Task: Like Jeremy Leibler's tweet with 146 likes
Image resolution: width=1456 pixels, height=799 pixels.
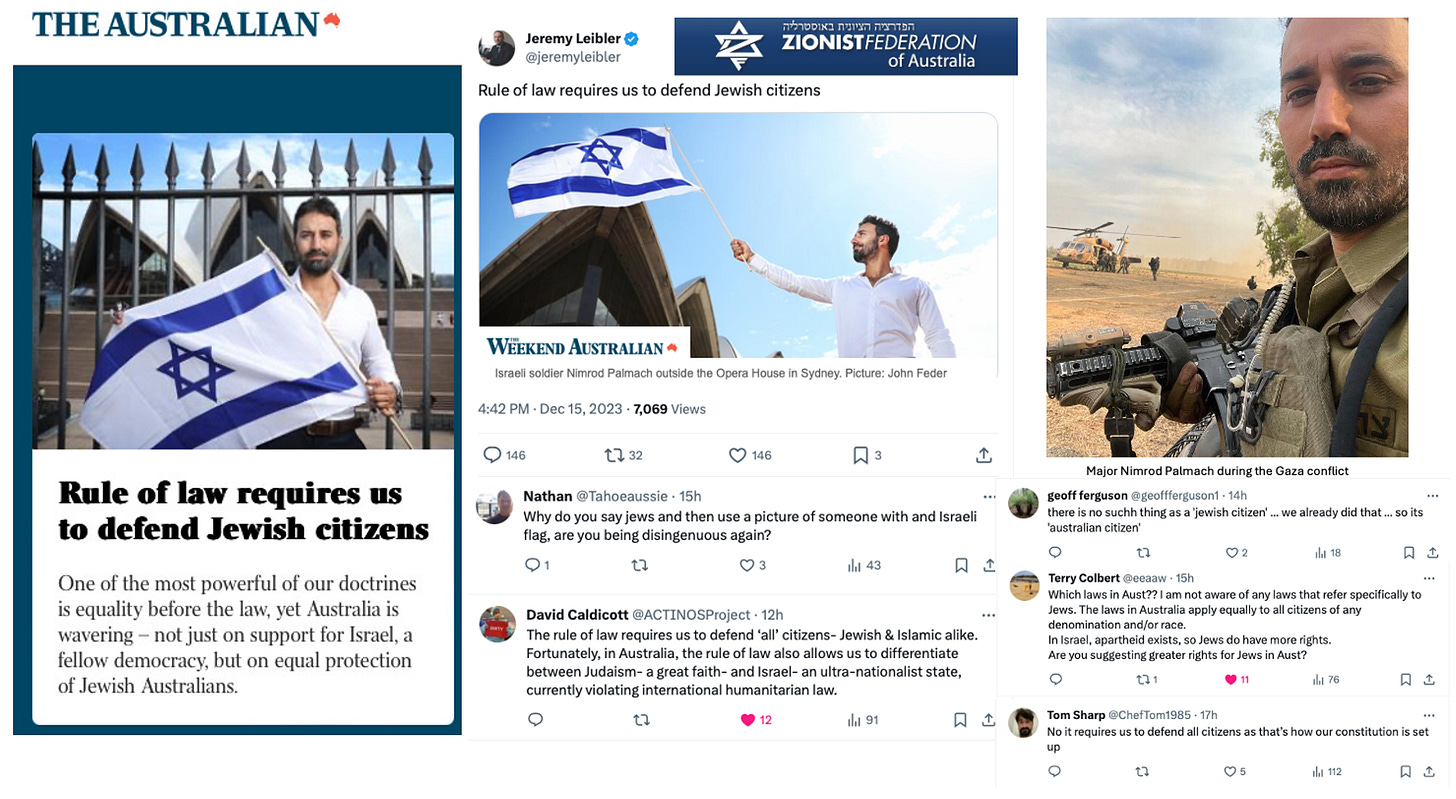Action: [737, 455]
